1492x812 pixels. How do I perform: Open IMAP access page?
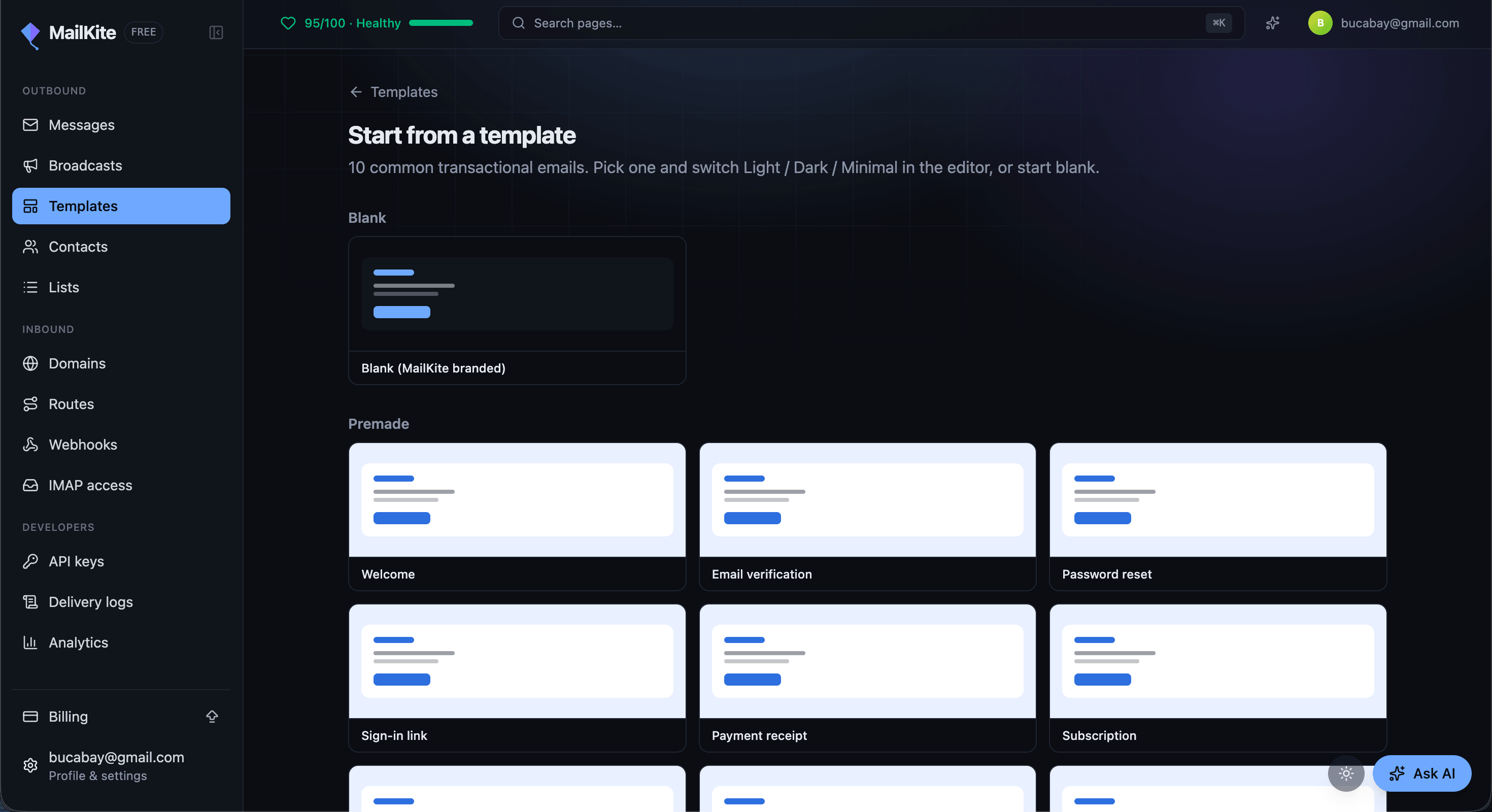click(x=121, y=485)
